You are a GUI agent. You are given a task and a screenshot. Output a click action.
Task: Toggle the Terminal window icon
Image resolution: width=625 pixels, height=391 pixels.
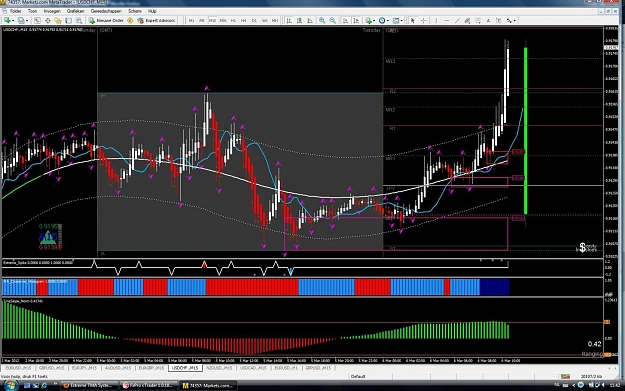click(69, 20)
